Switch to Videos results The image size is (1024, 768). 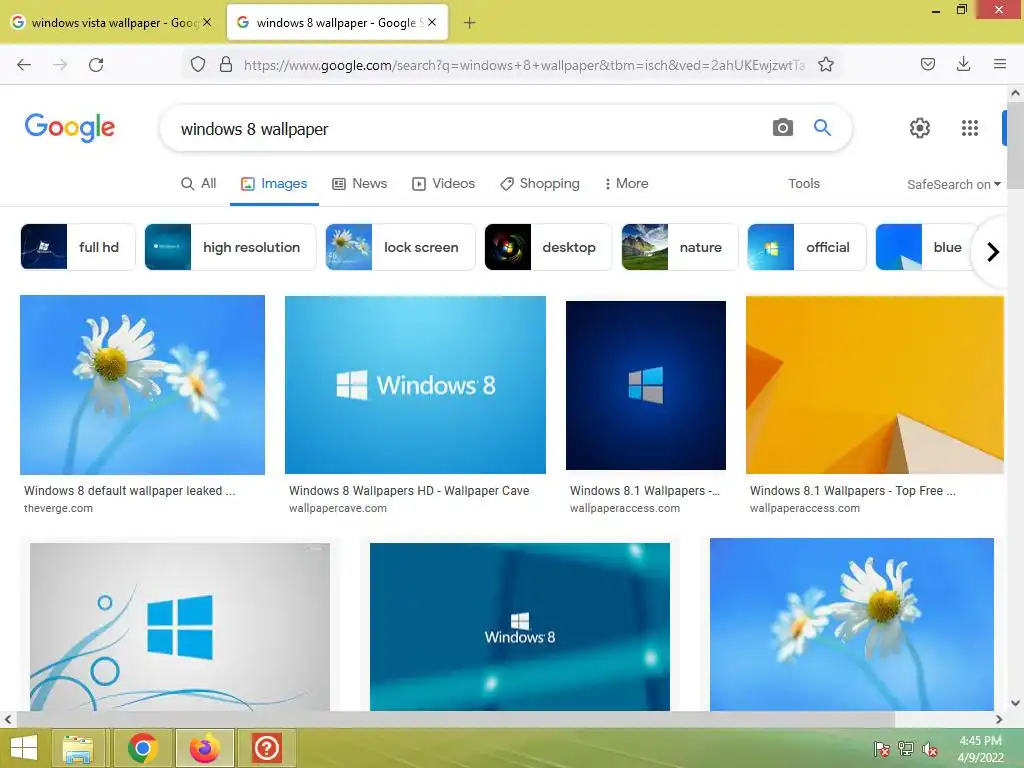click(443, 184)
